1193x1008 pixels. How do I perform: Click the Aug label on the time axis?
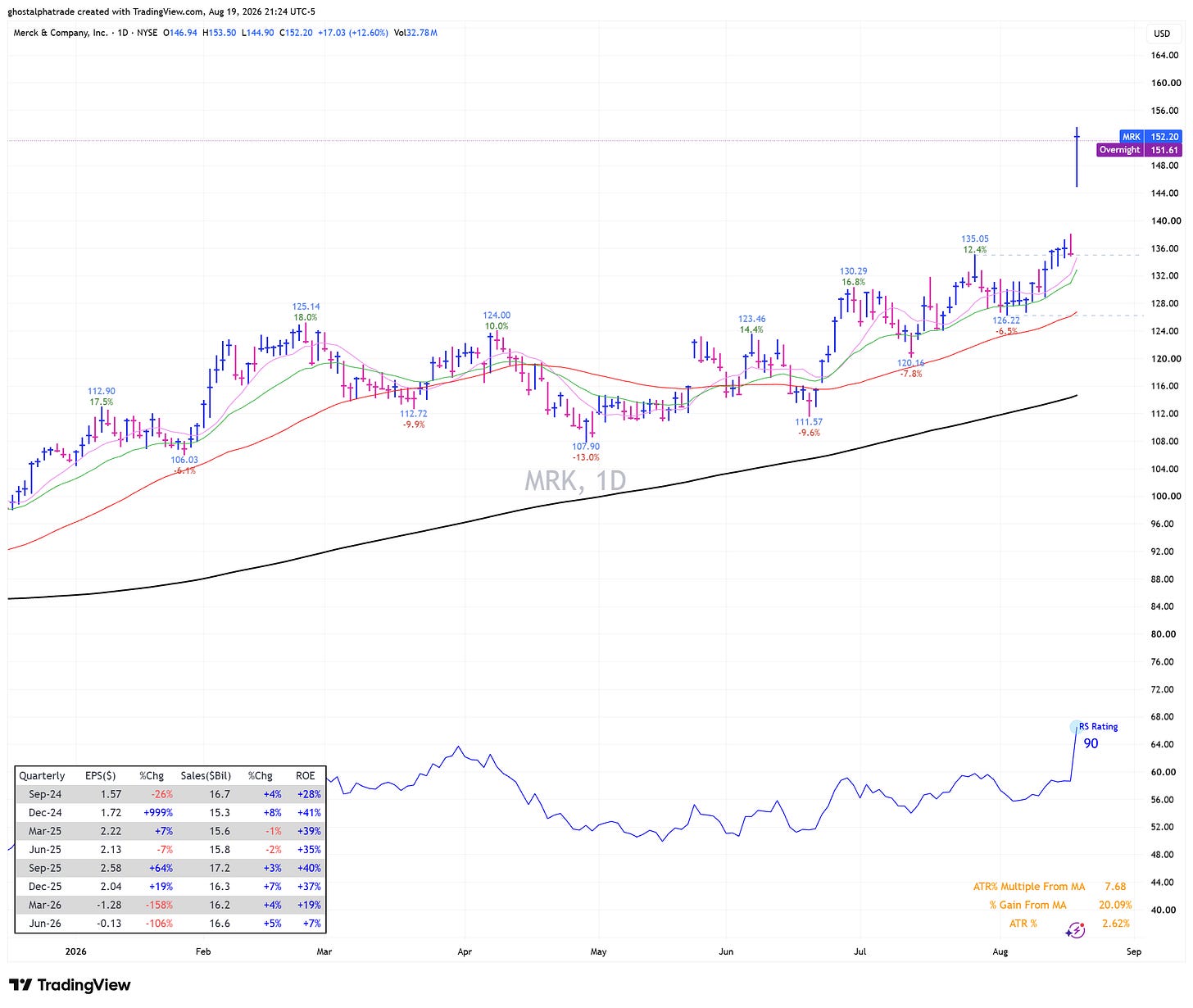coord(1000,952)
